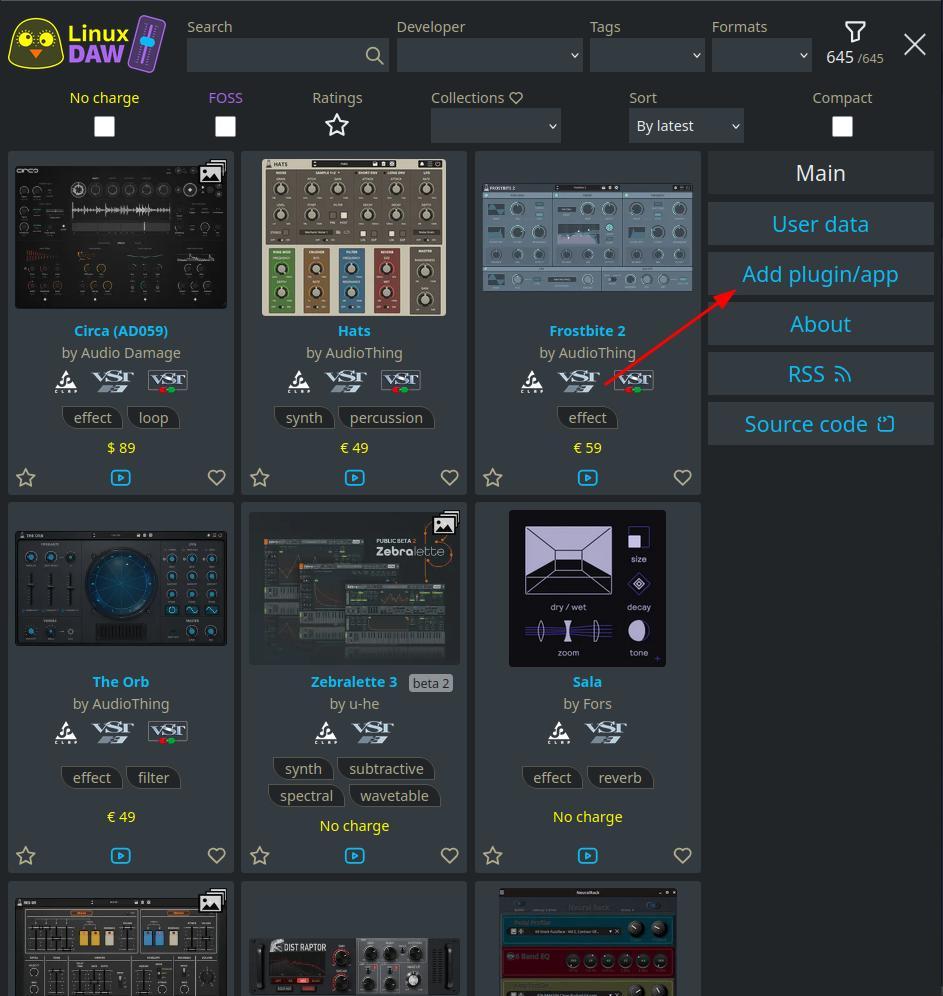Click the Linux DAW logo
Image resolution: width=943 pixels, height=996 pixels.
tap(87, 44)
